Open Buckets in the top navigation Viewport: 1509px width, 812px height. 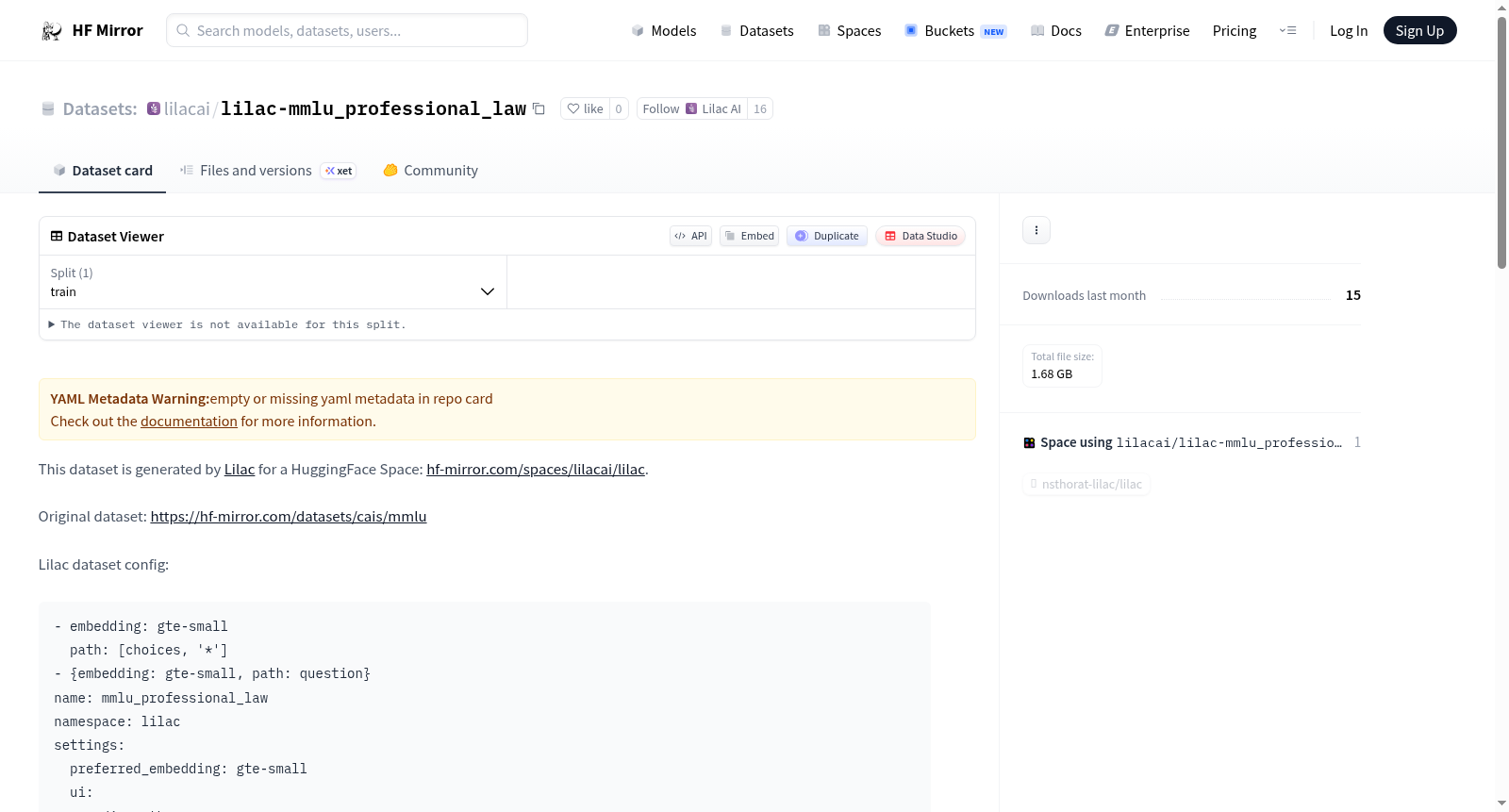point(955,31)
